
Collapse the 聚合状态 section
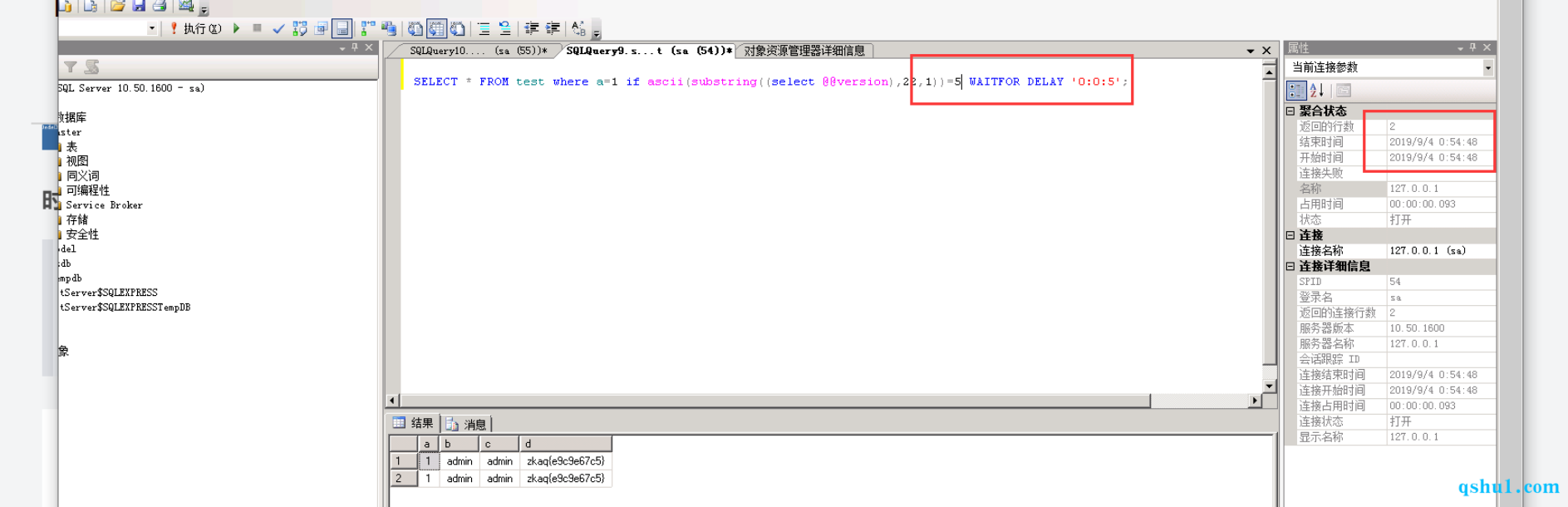(x=1290, y=111)
